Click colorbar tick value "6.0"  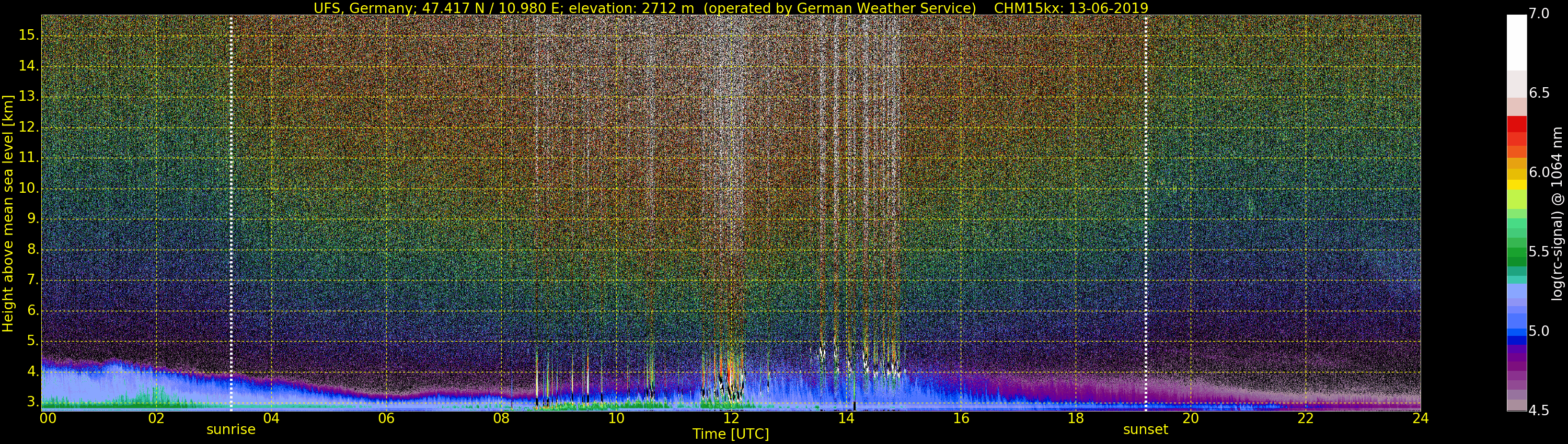[1539, 173]
